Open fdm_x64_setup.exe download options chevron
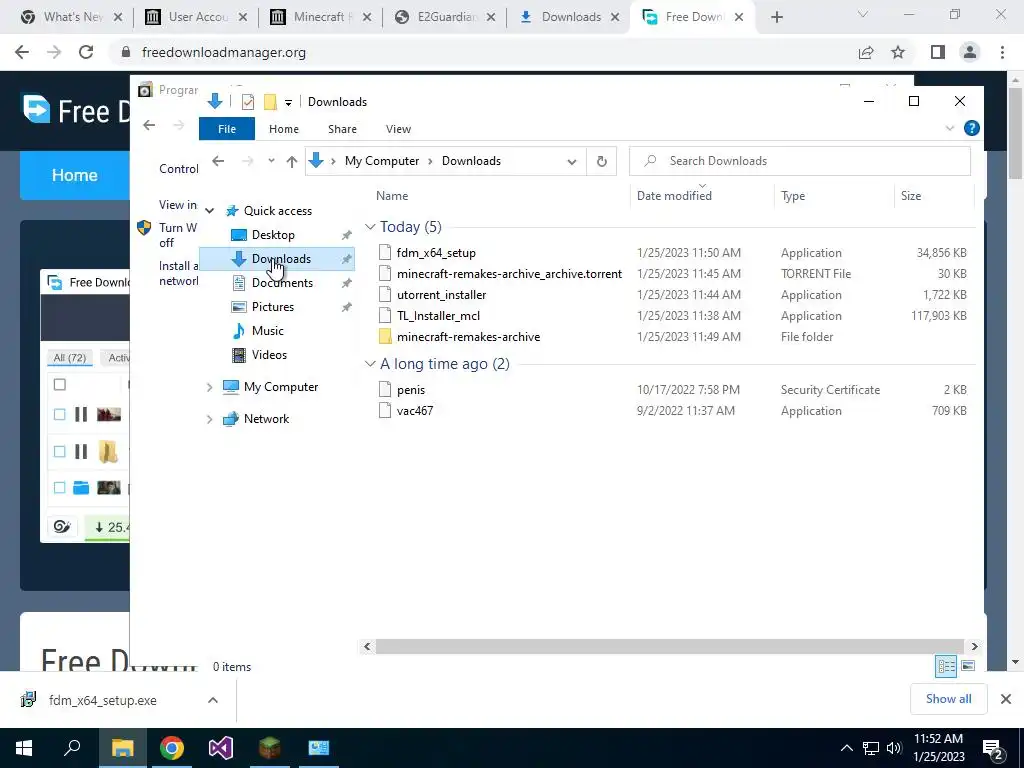 point(212,700)
